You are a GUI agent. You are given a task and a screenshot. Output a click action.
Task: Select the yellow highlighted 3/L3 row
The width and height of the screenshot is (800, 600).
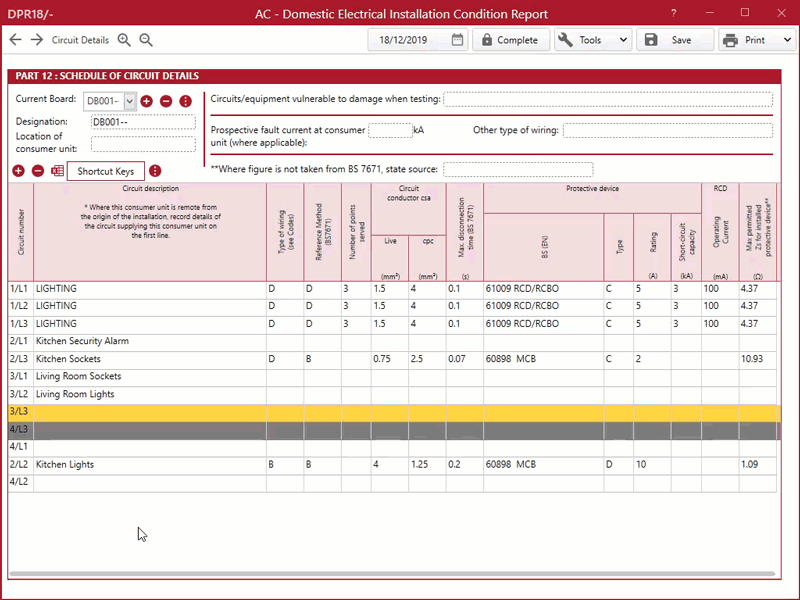(x=394, y=412)
